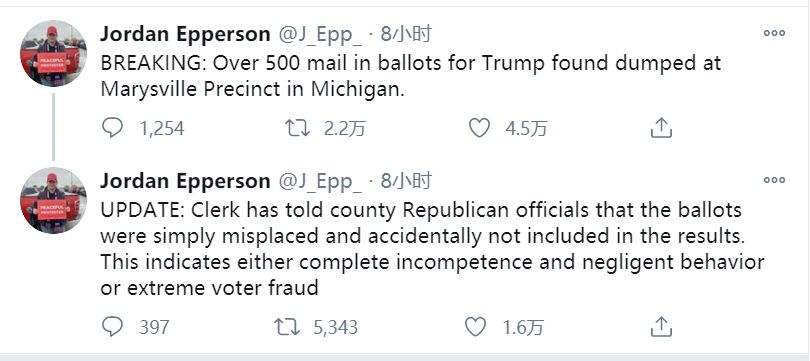Viewport: 810px width, 361px height.
Task: Retweet the BREAKING tweet with 2.2万 retweets
Action: point(298,128)
